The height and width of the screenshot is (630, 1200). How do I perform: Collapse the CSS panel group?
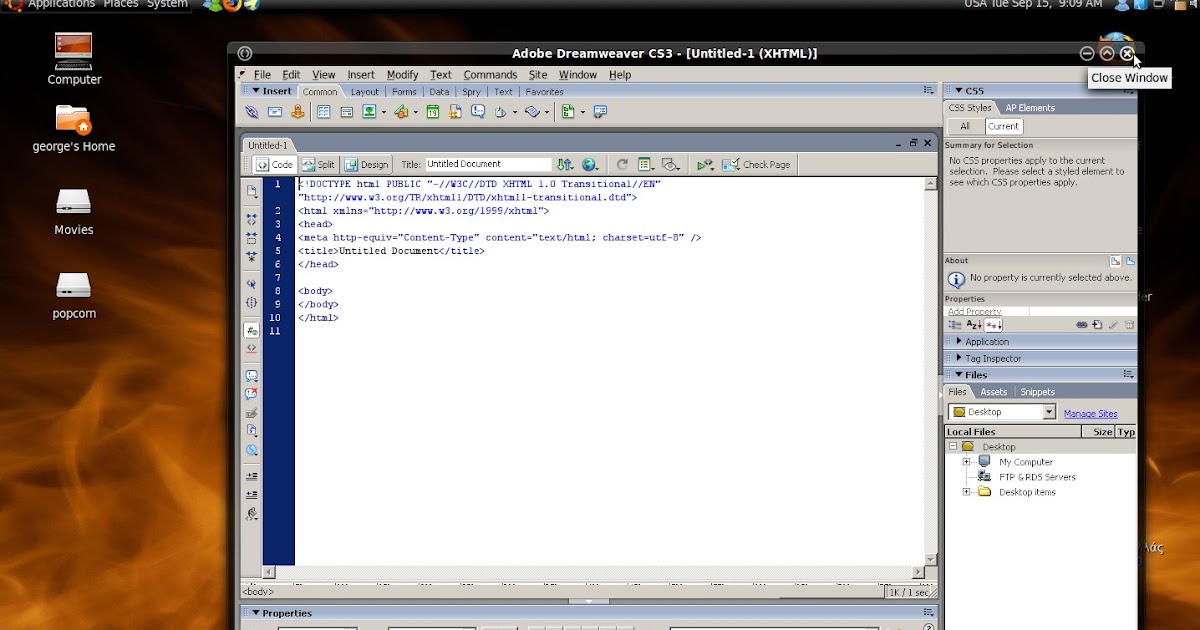point(959,91)
